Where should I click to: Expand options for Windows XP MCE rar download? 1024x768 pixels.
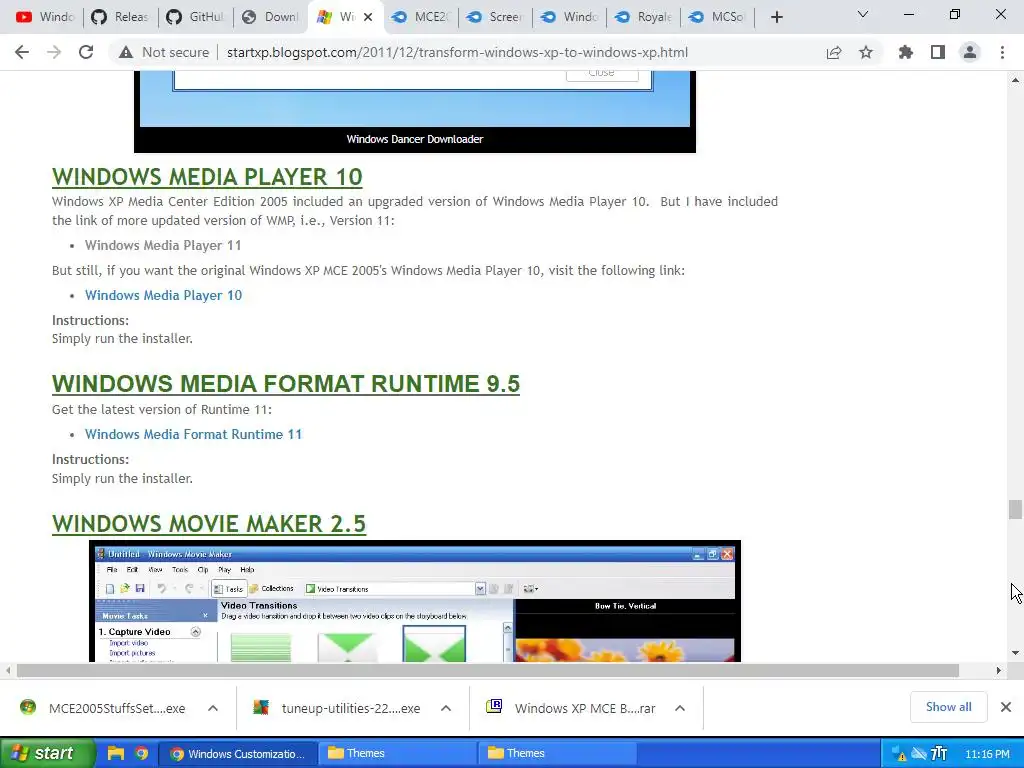[x=680, y=708]
